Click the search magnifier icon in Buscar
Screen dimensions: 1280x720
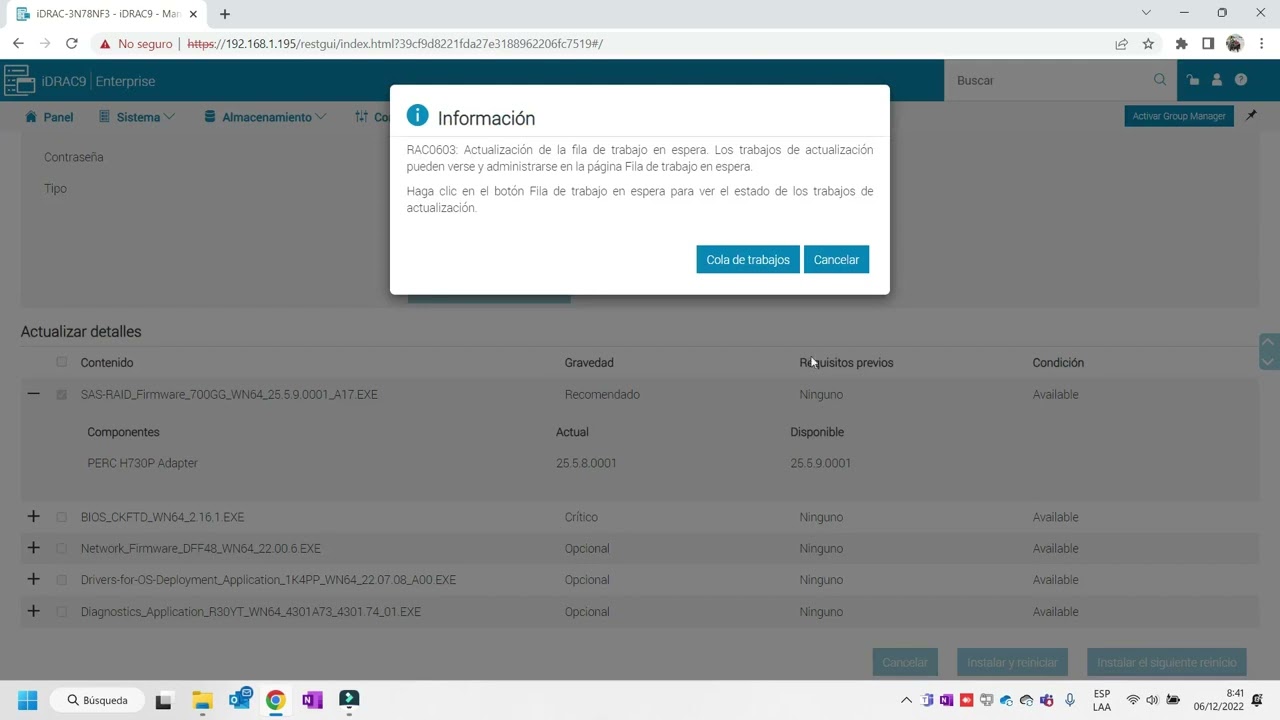1160,80
